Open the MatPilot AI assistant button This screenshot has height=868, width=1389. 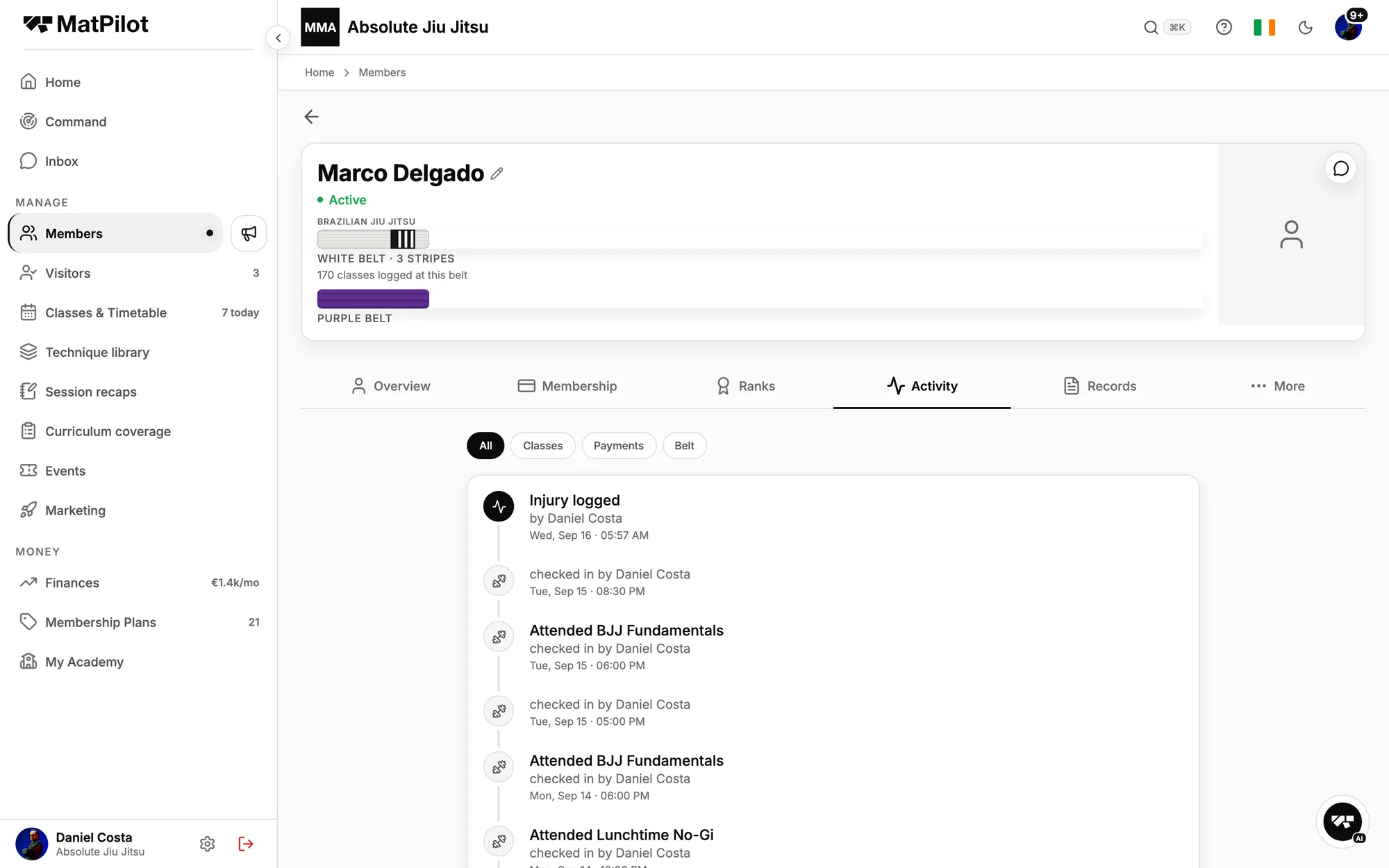tap(1342, 821)
